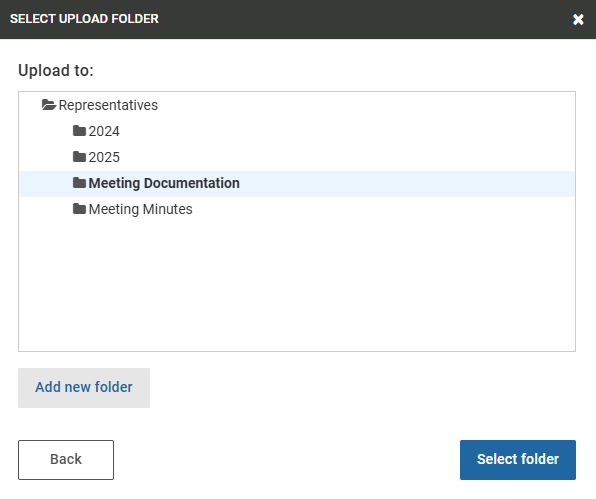Click blank area right of Meeting Minutes row
Screen dimensions: 596x499
tap(384, 209)
